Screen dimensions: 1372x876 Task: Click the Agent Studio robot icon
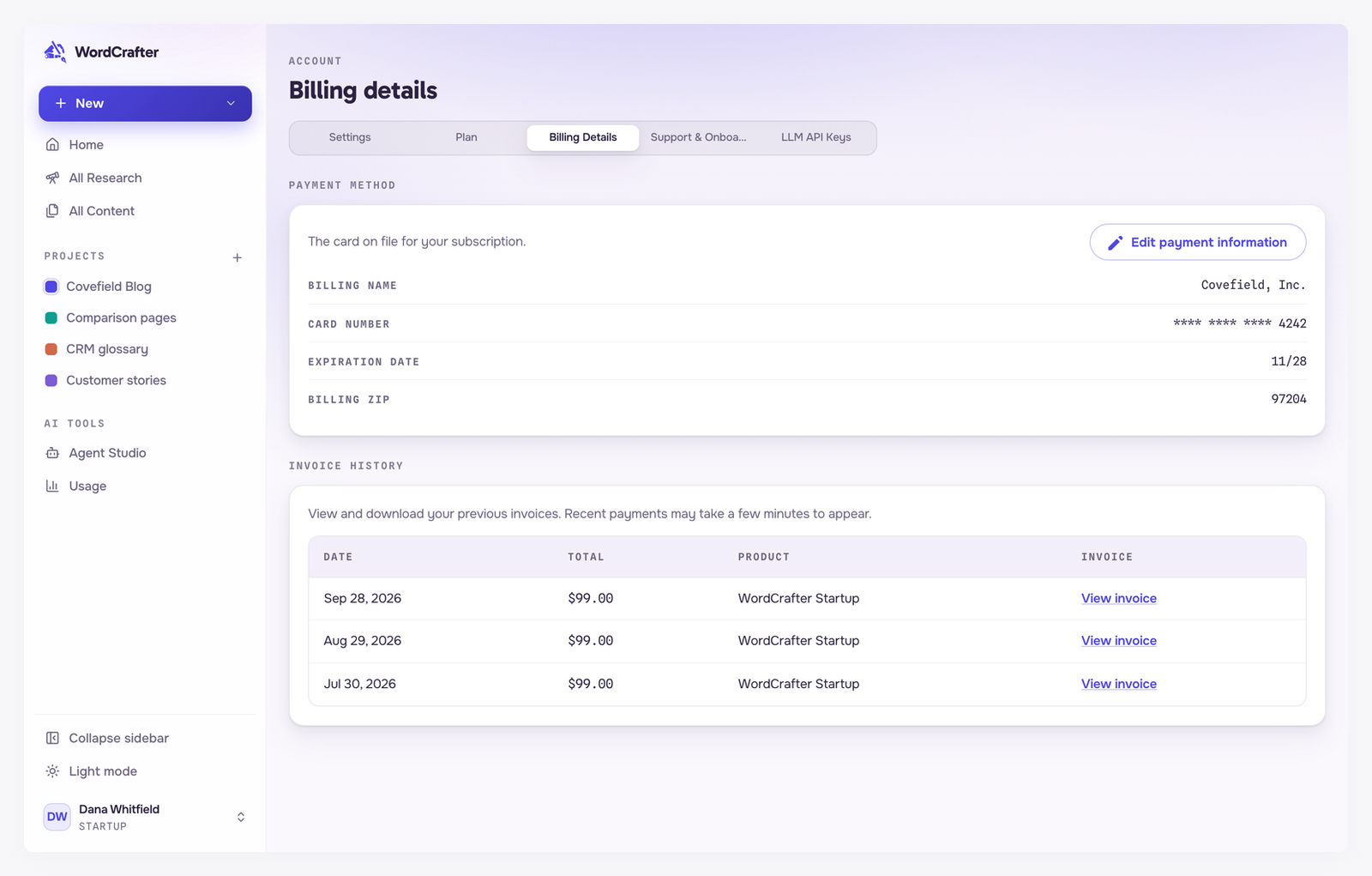pos(52,453)
